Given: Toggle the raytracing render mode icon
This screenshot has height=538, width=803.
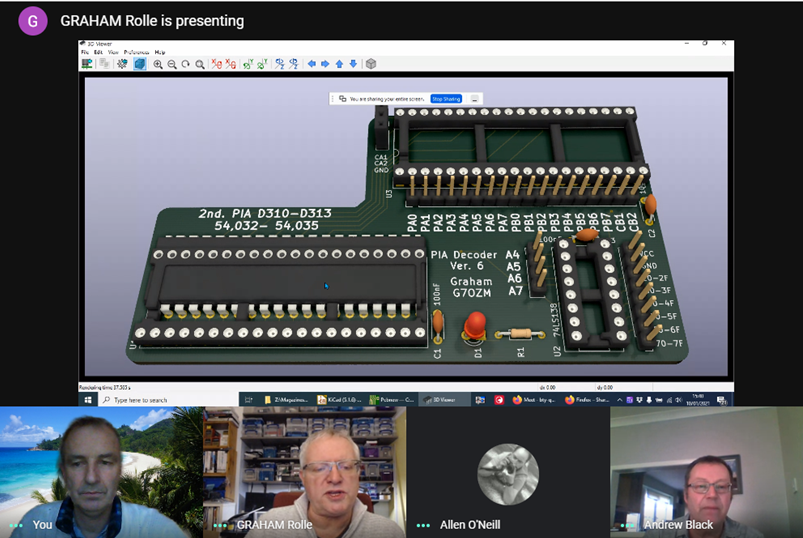Looking at the screenshot, I should click(140, 64).
